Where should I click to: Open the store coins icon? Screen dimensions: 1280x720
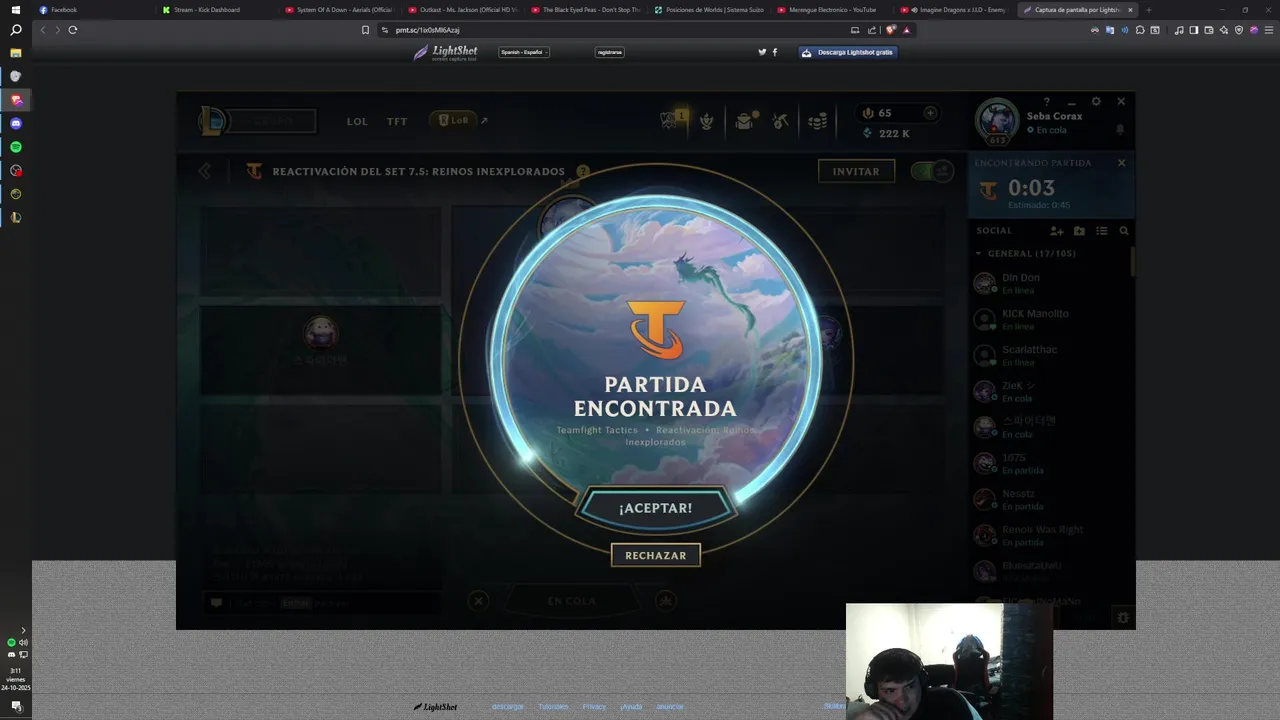pos(817,121)
